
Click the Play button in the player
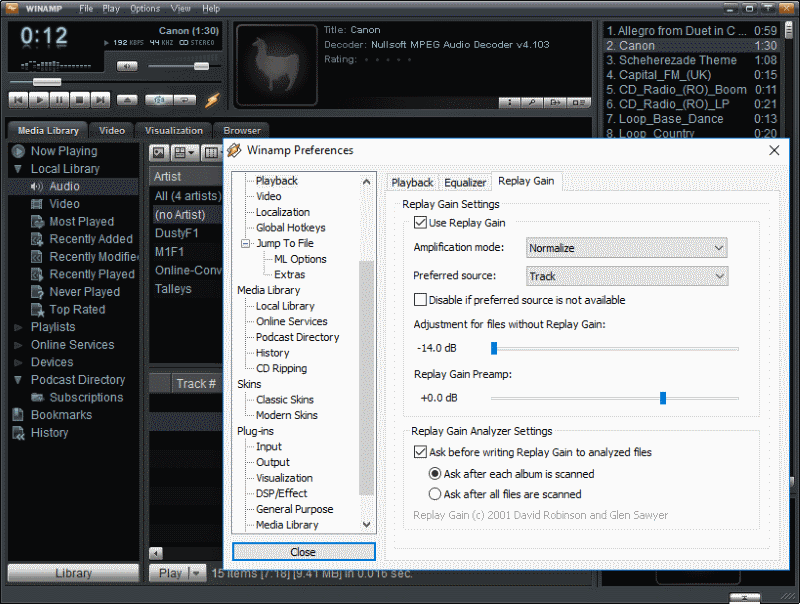click(x=39, y=99)
